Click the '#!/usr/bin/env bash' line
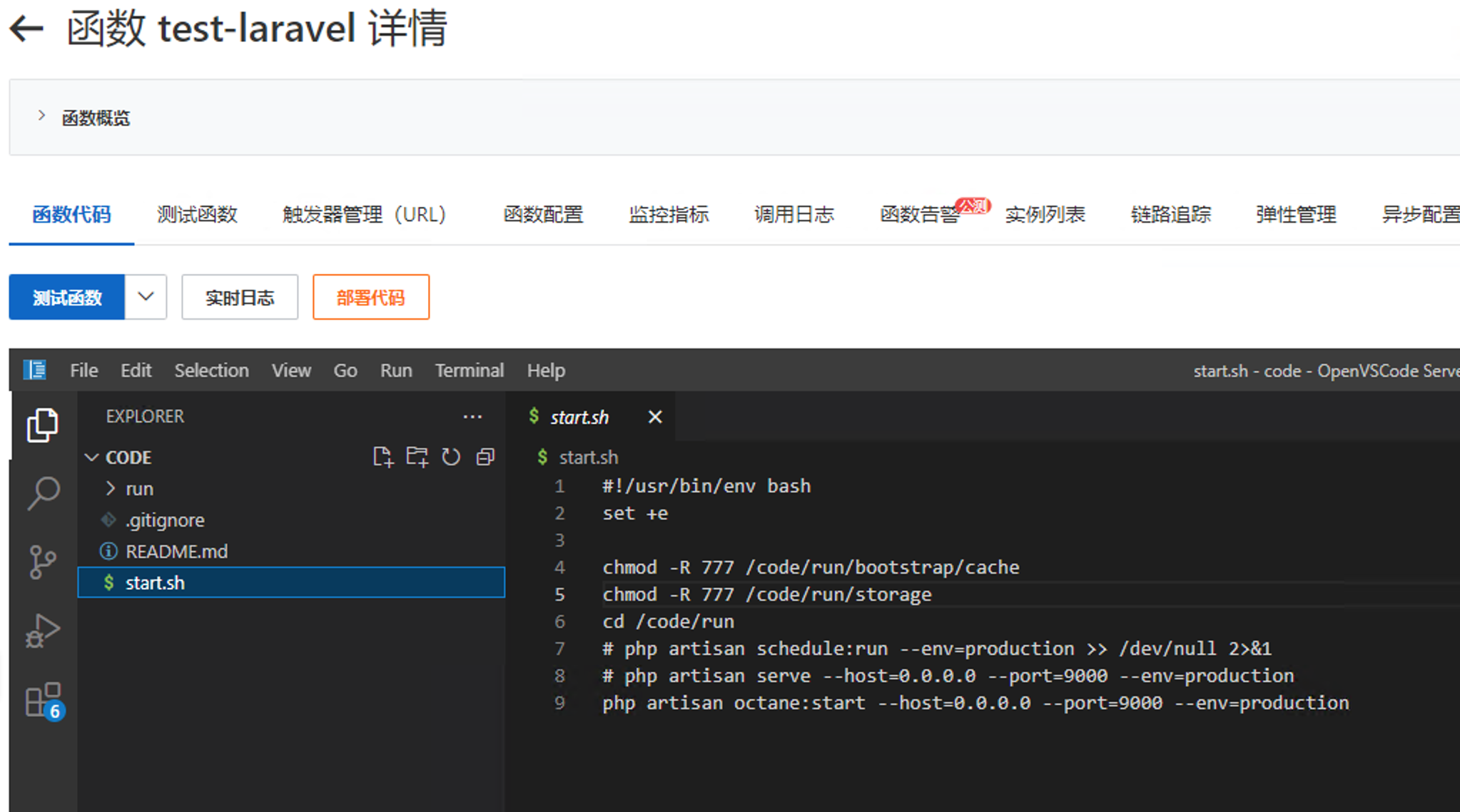 [706, 486]
